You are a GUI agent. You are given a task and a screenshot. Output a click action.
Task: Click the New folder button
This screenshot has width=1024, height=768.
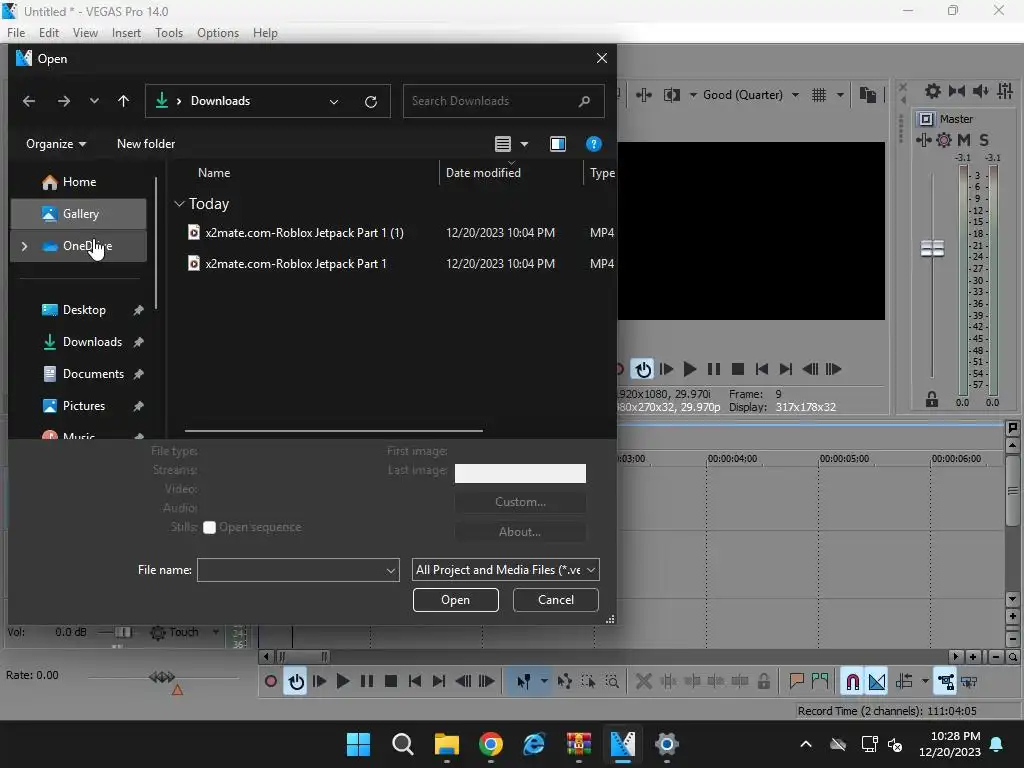pos(146,144)
